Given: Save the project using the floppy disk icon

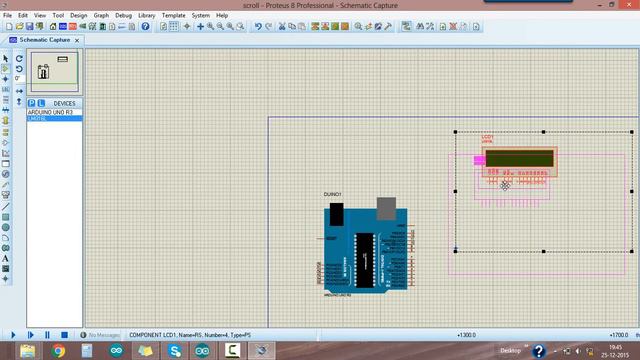Looking at the screenshot, I should pyautogui.click(x=29, y=27).
